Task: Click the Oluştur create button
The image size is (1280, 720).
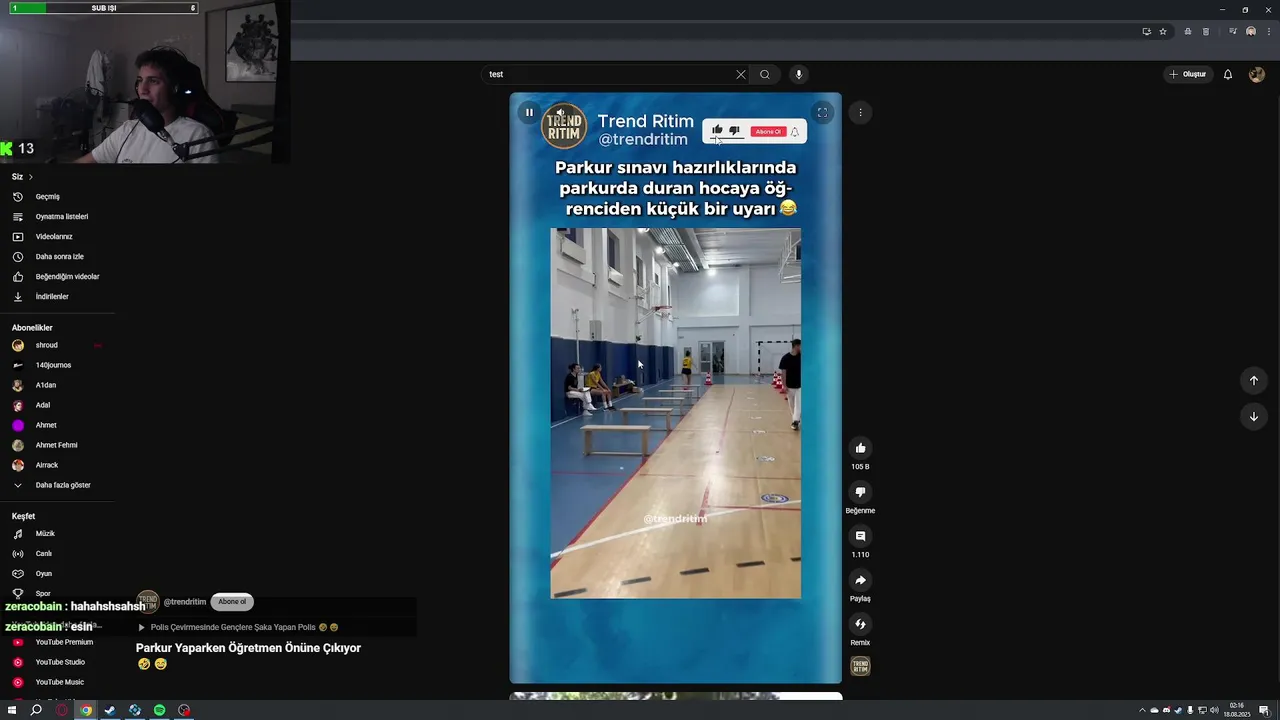Action: coord(1188,74)
